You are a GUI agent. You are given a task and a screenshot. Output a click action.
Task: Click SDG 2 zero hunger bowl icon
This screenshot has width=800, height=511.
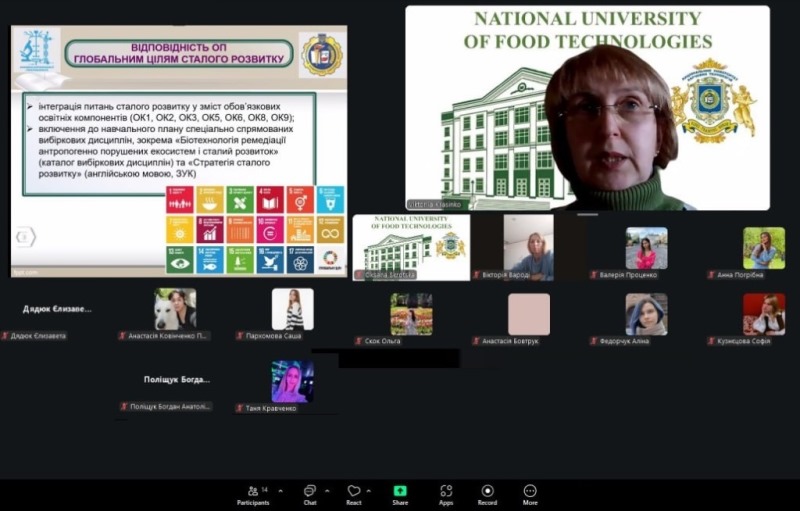pos(210,200)
